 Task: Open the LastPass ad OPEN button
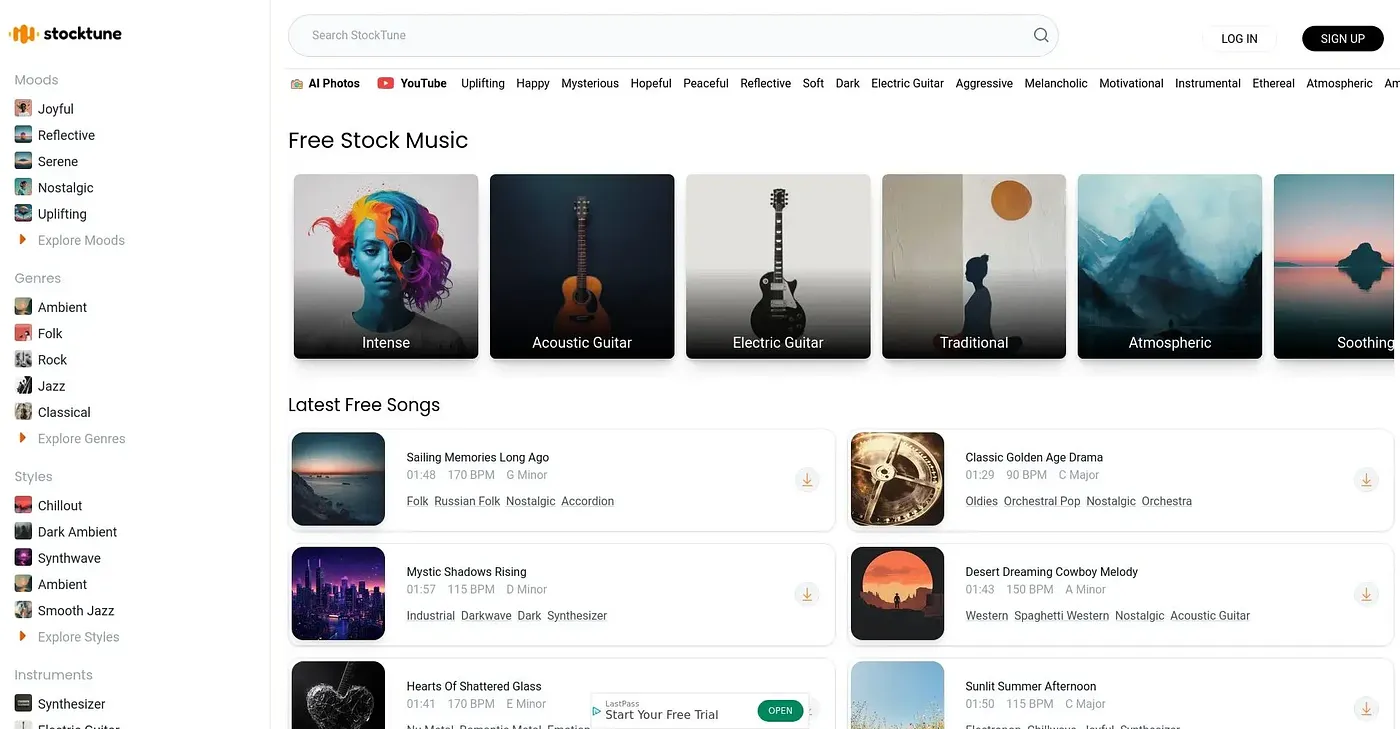(x=781, y=711)
